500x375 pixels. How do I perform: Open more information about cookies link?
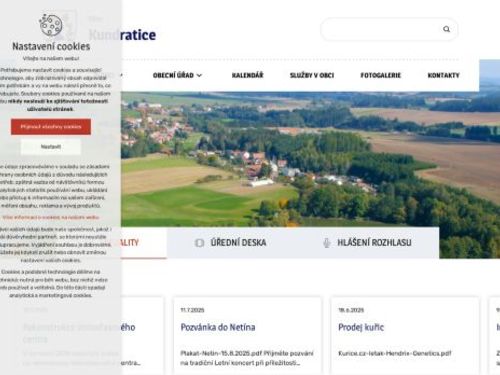(x=51, y=217)
